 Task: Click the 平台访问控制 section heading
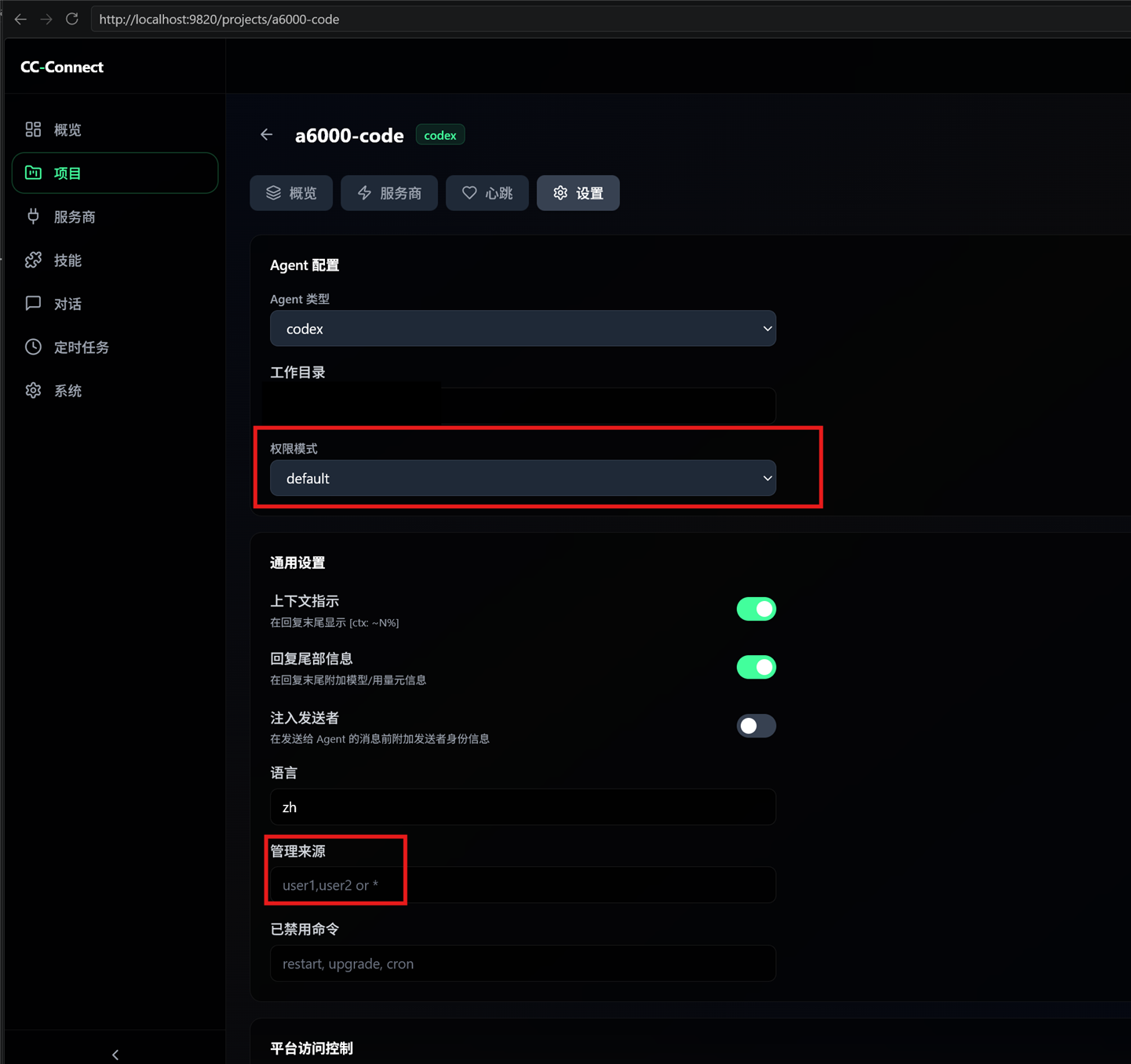(312, 1048)
